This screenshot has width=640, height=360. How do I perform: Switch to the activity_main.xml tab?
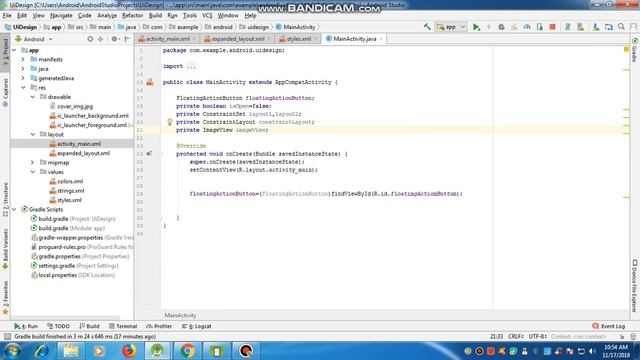pyautogui.click(x=168, y=39)
